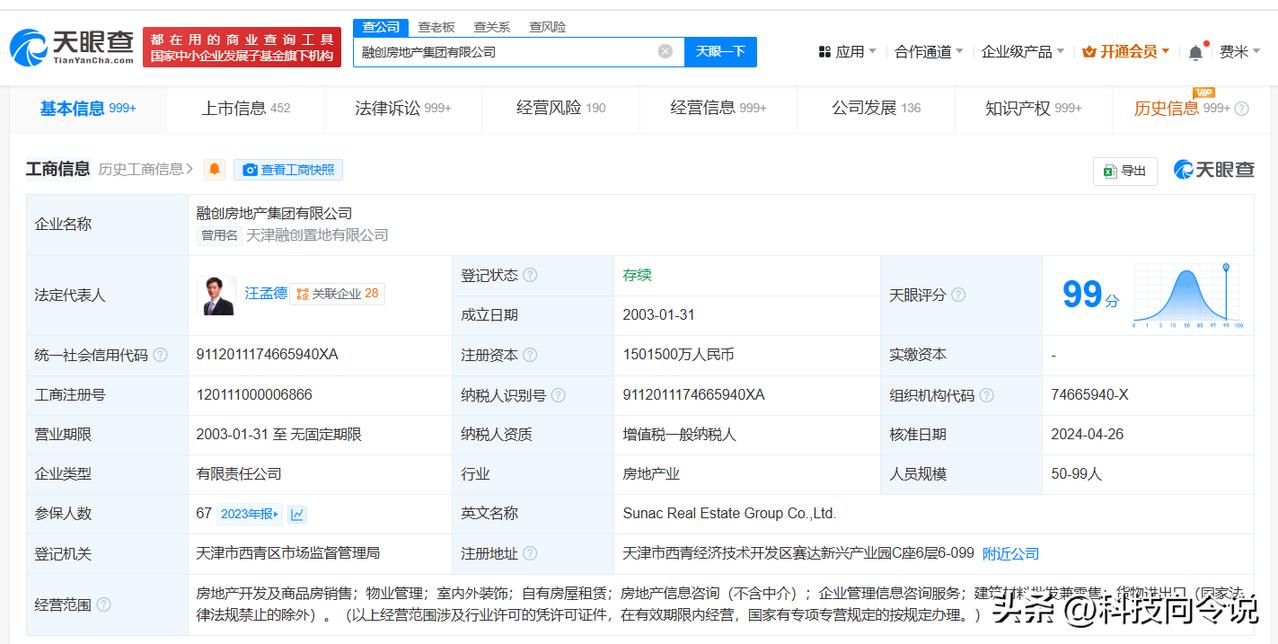
Task: Click the red promotional banner
Action: point(241,47)
